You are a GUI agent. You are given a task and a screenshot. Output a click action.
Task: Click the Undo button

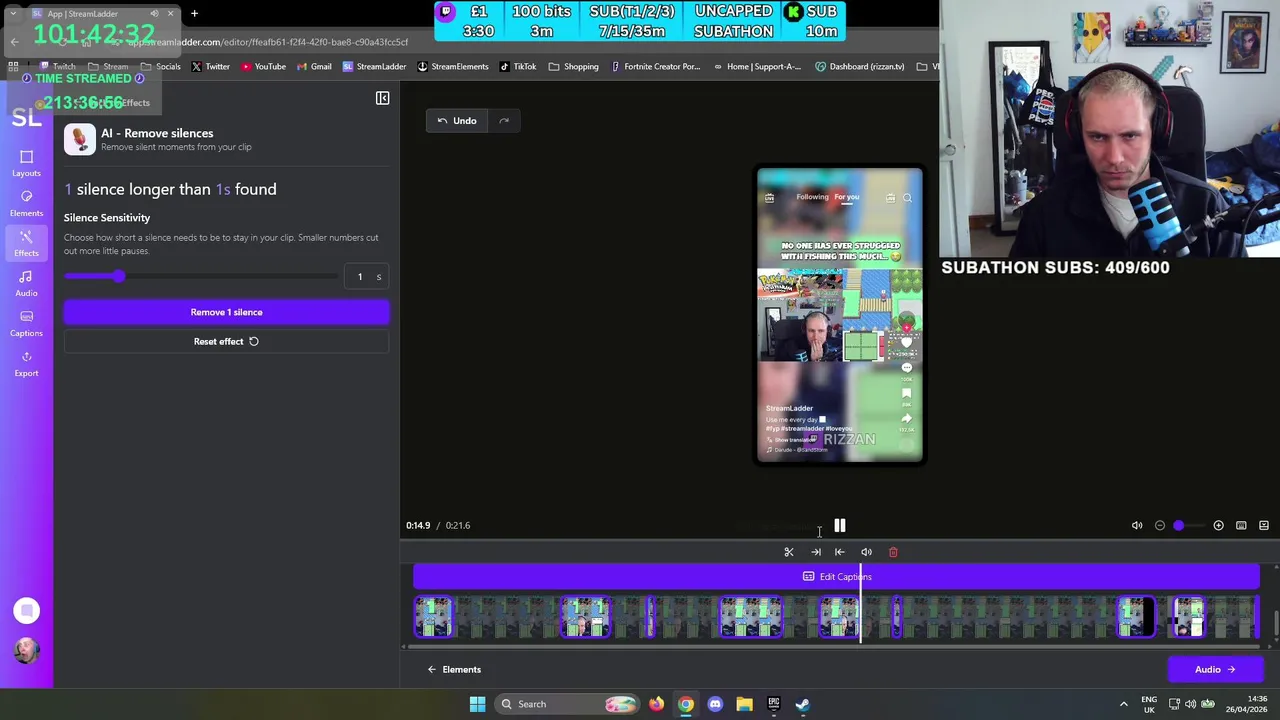point(457,121)
